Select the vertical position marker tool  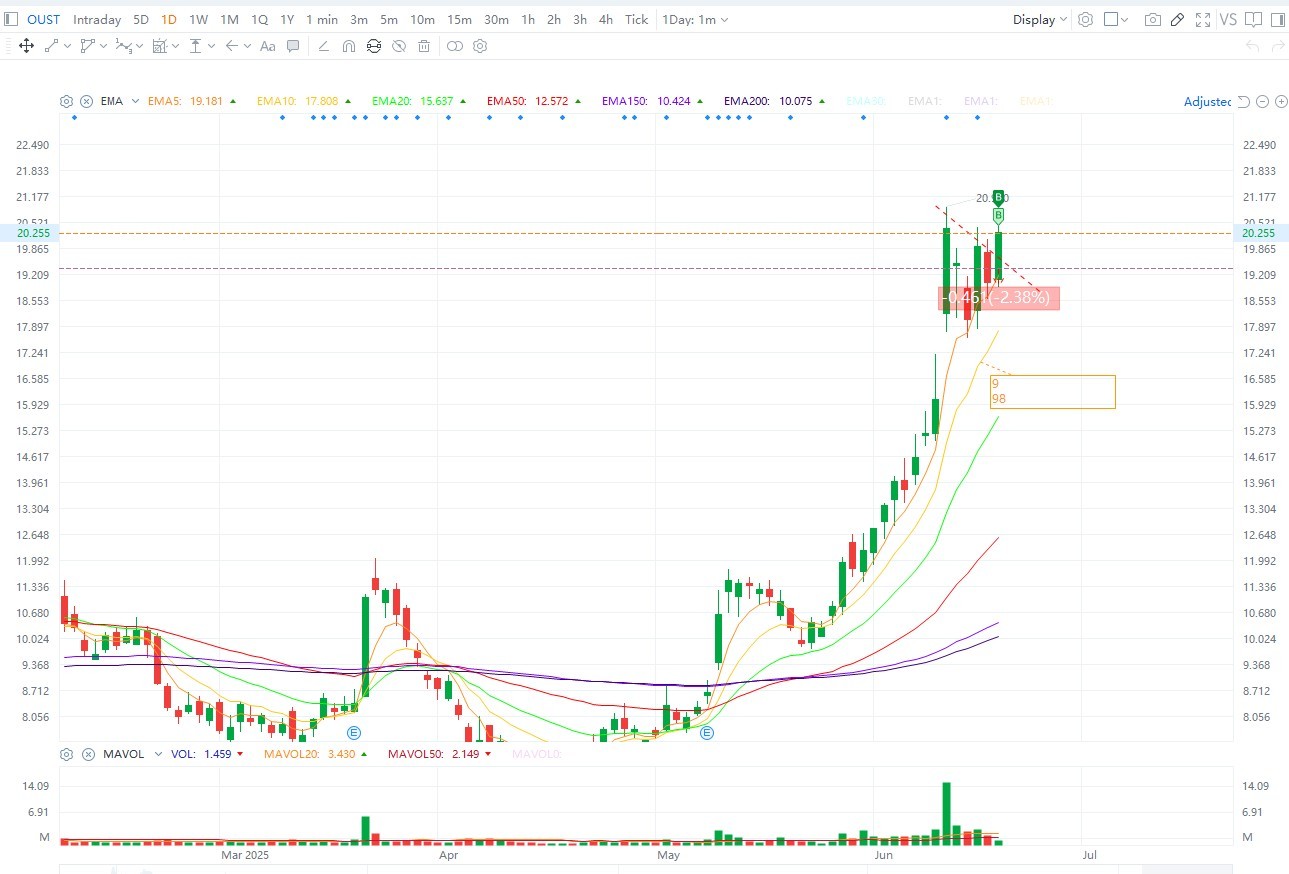[196, 45]
